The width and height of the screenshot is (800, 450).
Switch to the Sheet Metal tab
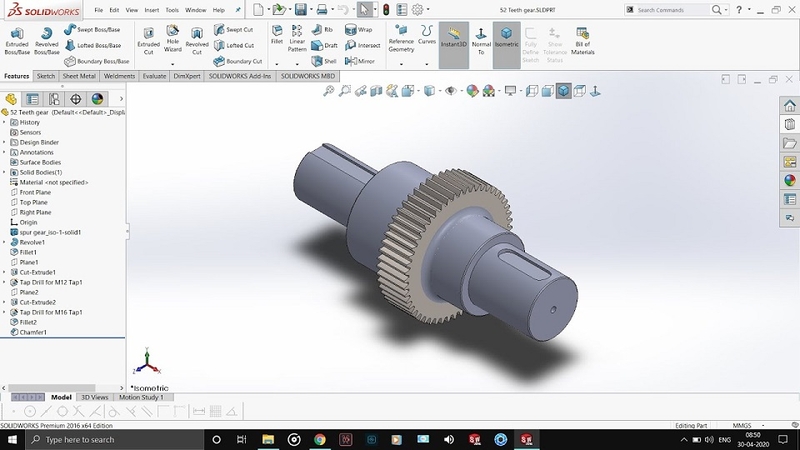pyautogui.click(x=80, y=76)
